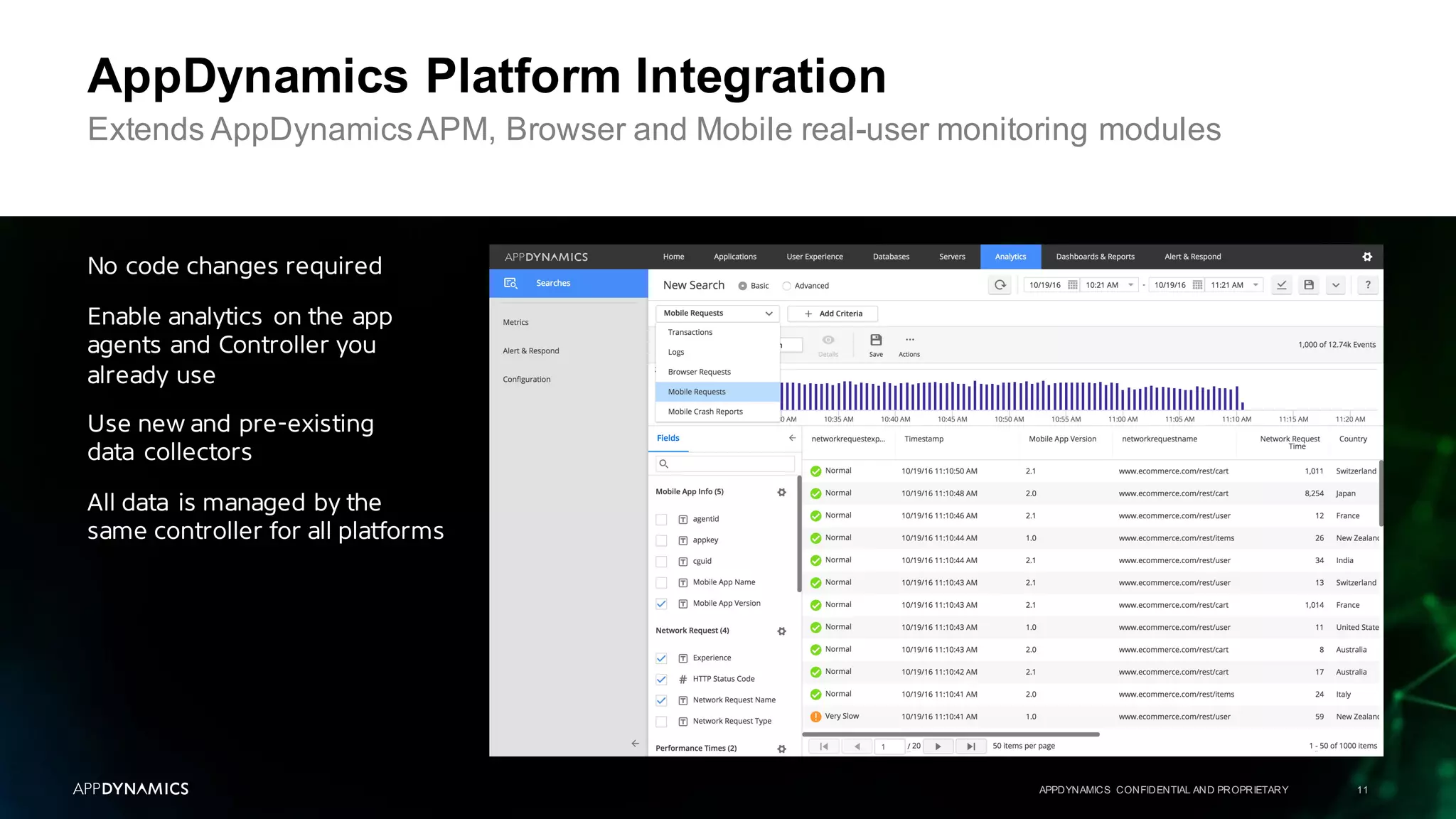Open the Applications tab
Viewport: 1456px width, 819px height.
[735, 257]
